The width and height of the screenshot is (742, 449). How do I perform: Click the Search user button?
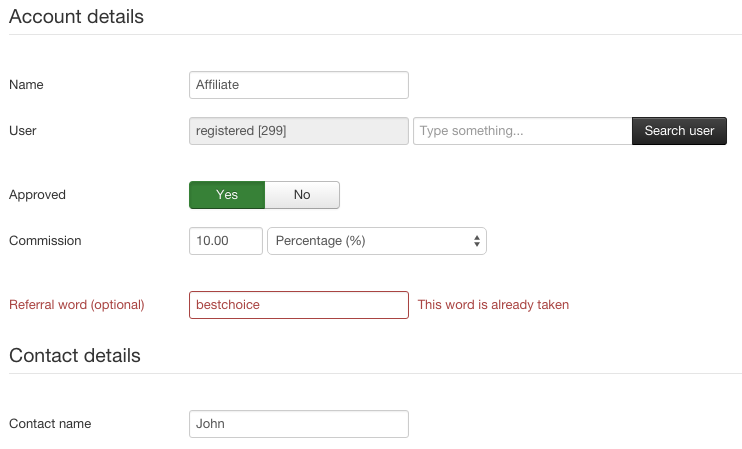679,131
